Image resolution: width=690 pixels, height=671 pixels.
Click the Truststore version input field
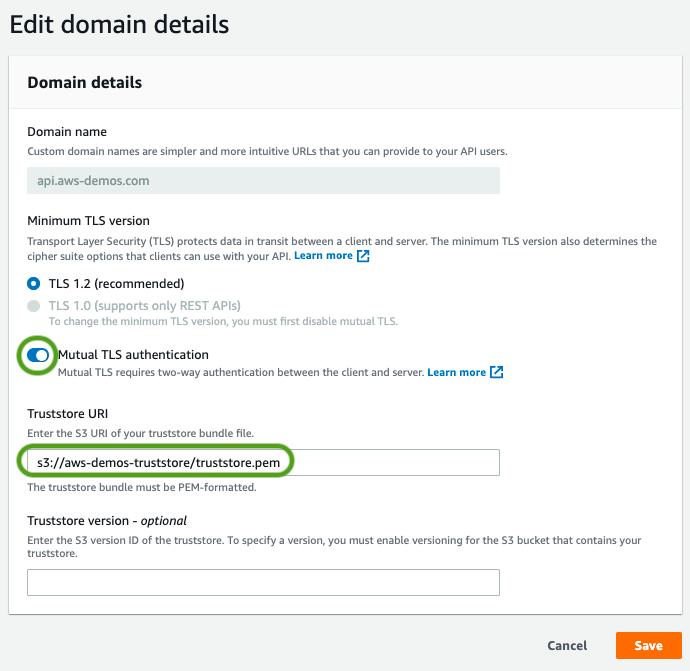tap(262, 582)
